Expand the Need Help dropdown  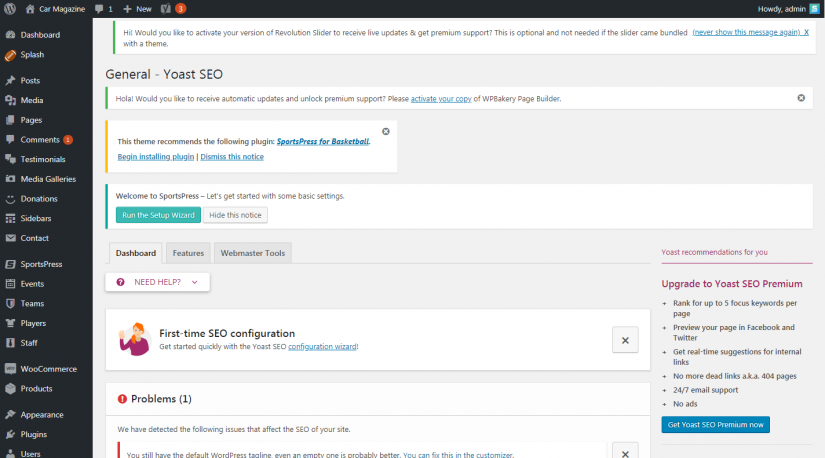pos(158,282)
